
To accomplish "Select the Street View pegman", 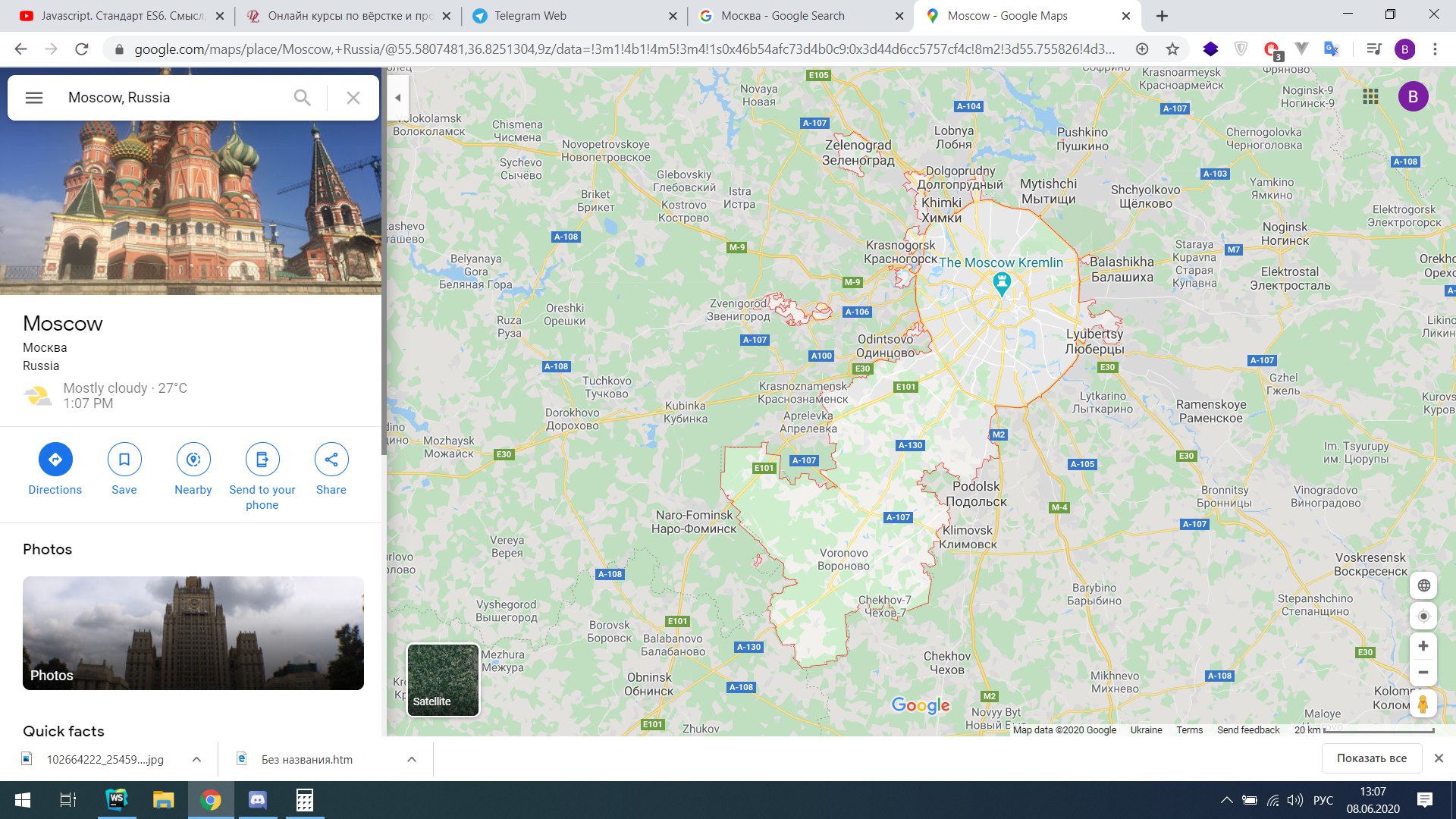I will click(x=1423, y=704).
